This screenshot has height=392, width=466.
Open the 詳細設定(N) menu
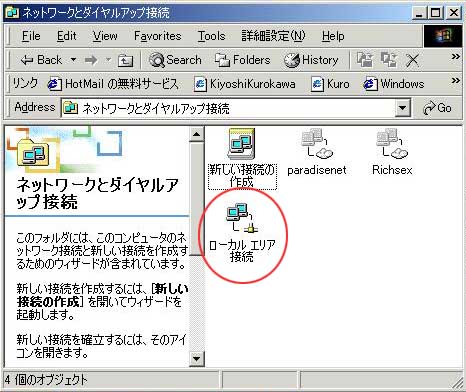tap(273, 36)
